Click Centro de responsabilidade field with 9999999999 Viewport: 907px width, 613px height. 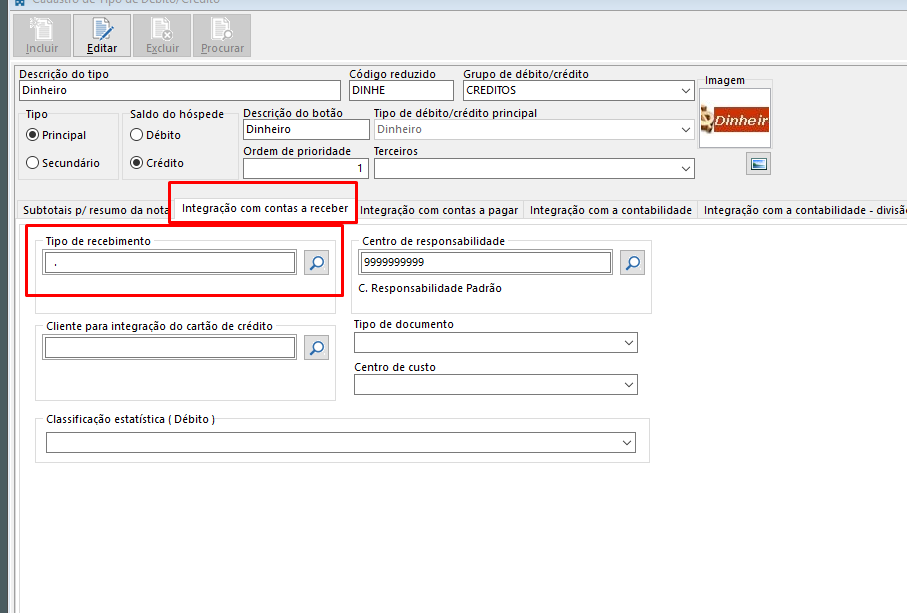tap(485, 263)
